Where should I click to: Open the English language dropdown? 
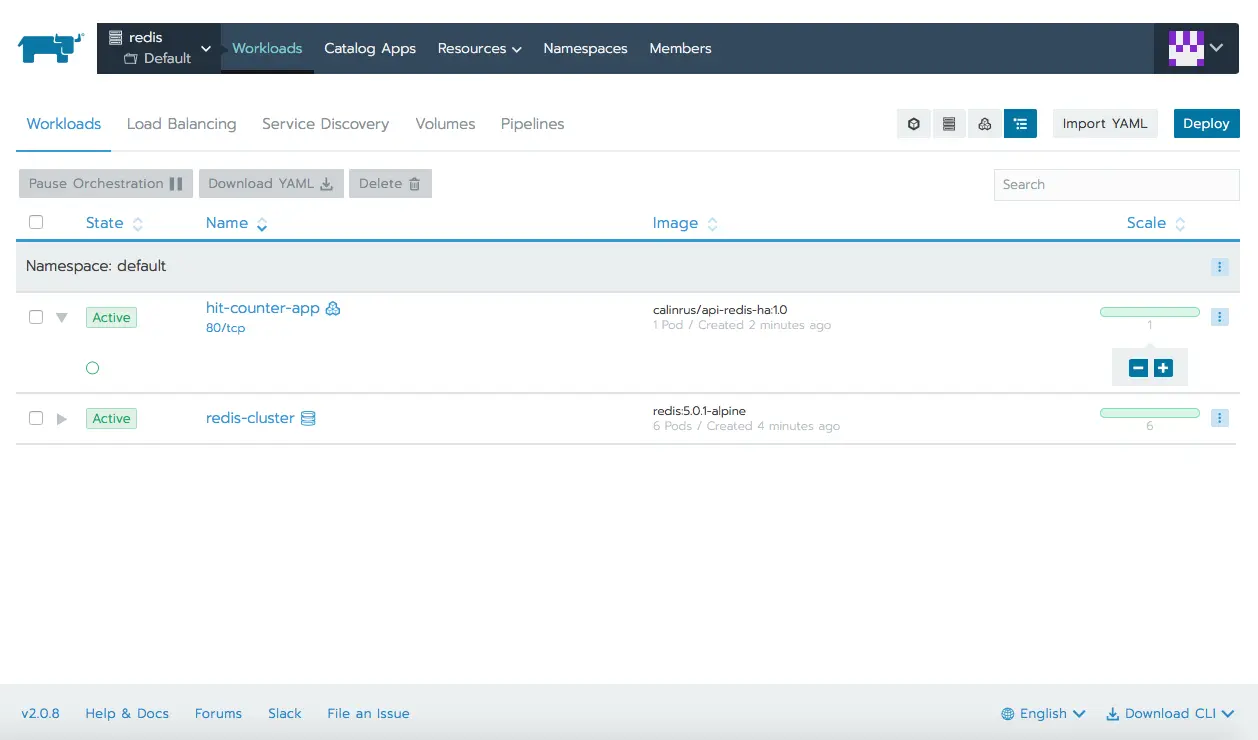click(x=1043, y=713)
